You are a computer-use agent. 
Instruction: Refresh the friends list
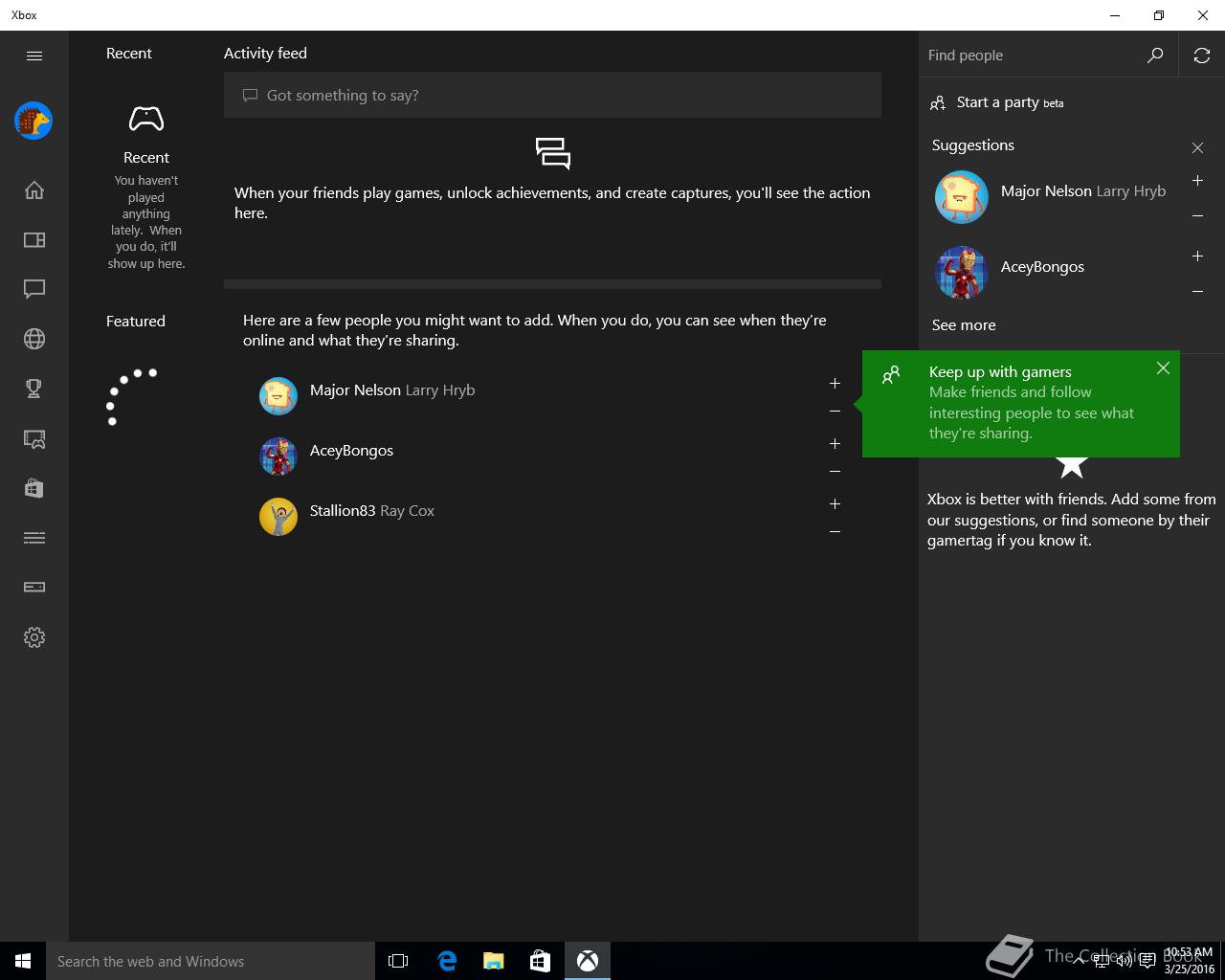click(1202, 56)
